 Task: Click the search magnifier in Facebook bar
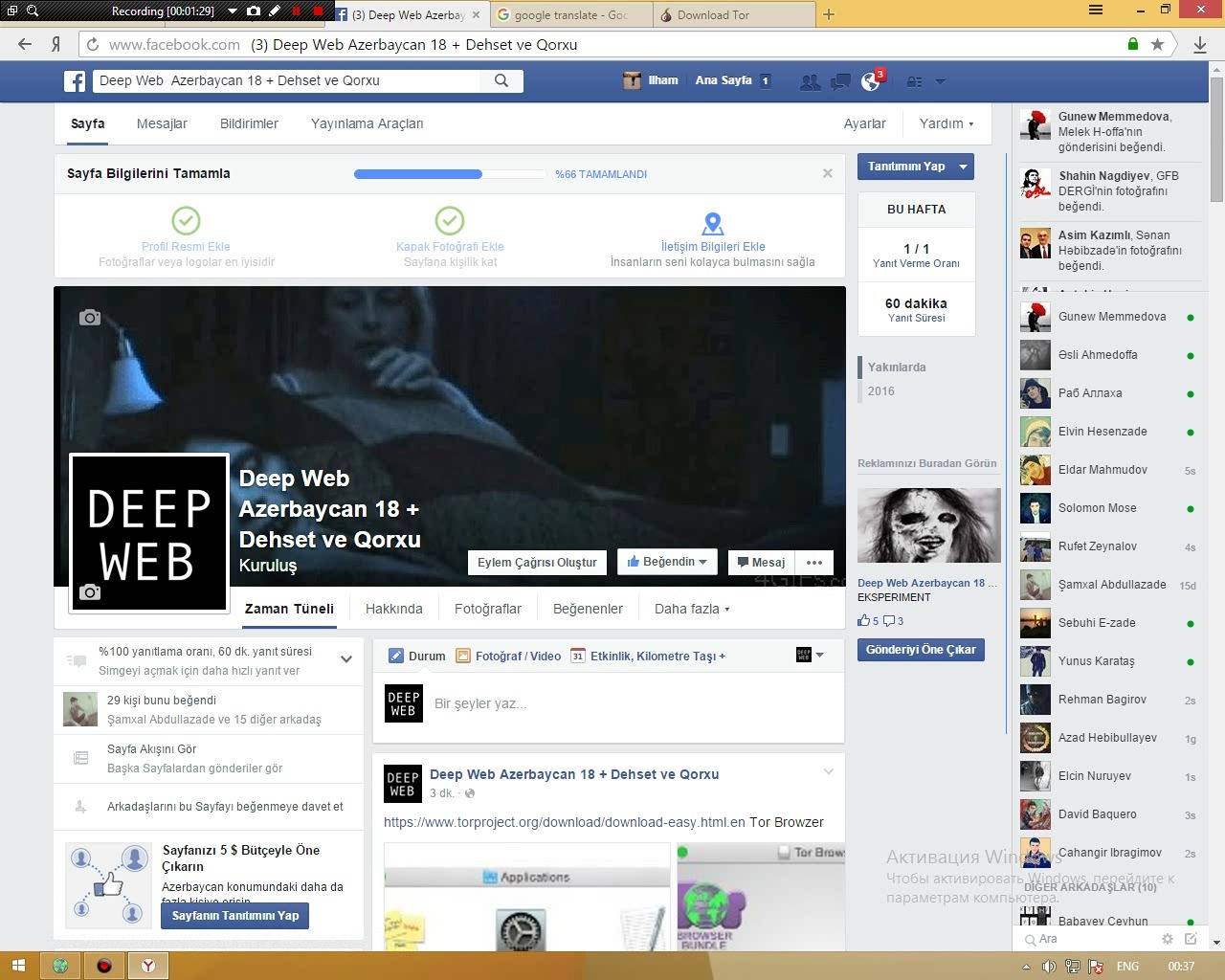point(501,80)
